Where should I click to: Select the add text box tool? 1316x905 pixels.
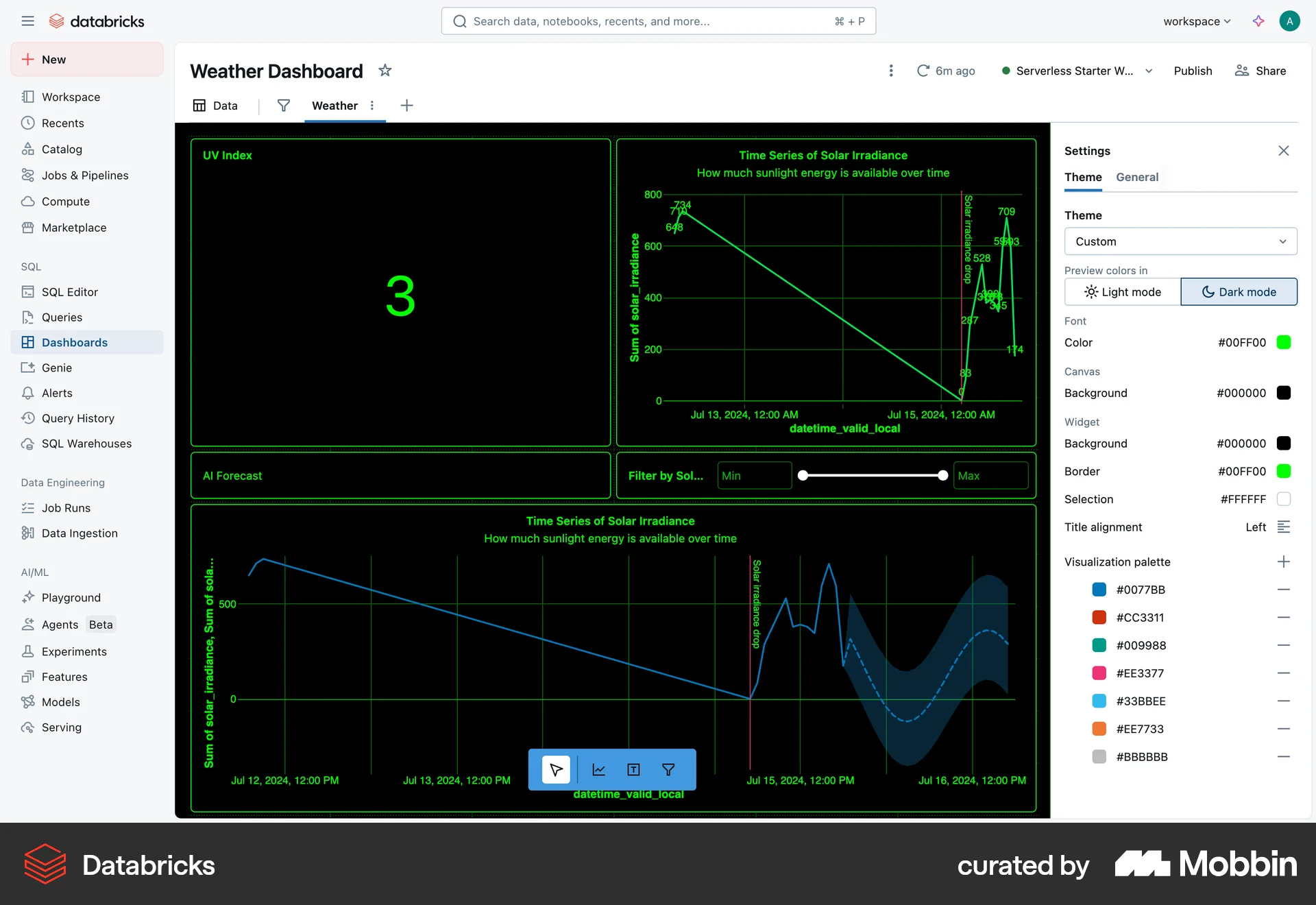(633, 769)
